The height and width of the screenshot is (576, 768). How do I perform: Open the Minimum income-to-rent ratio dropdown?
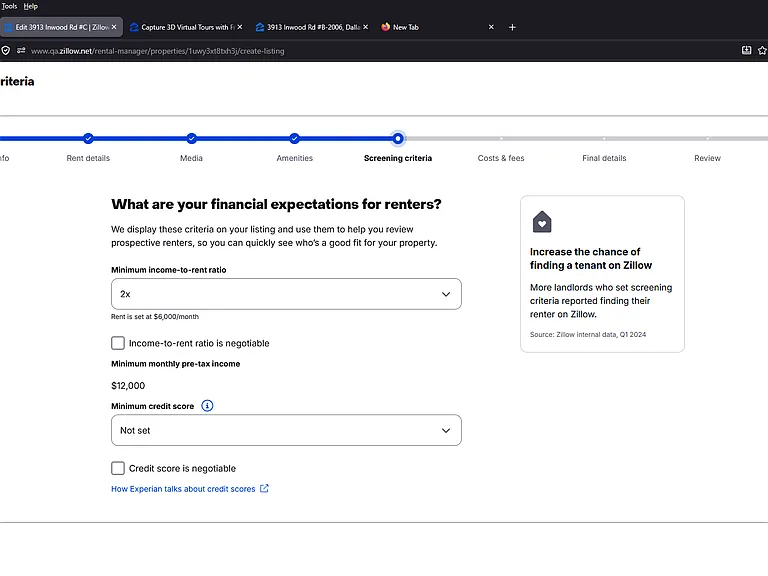(286, 294)
